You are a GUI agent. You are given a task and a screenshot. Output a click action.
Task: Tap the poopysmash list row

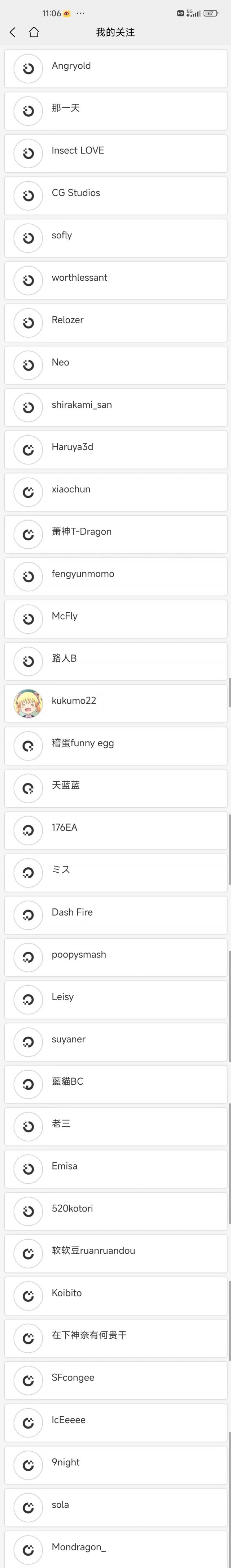(115, 958)
